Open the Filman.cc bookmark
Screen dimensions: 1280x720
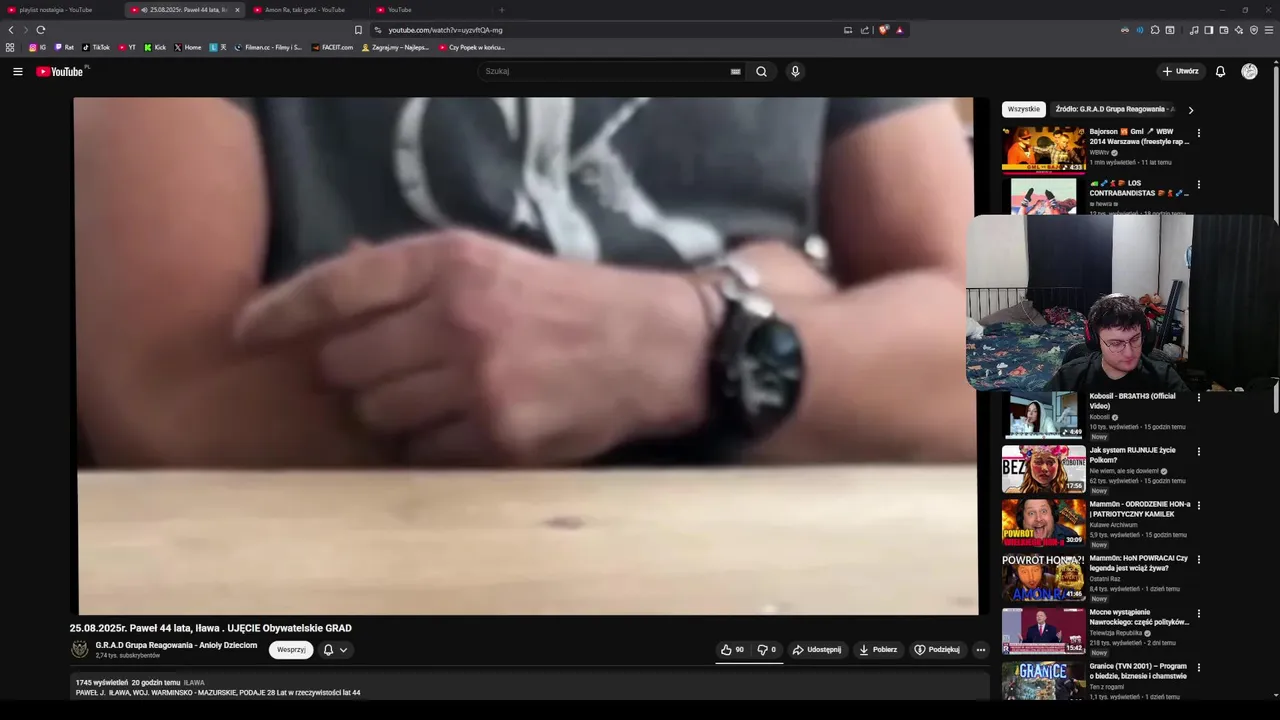click(x=268, y=47)
